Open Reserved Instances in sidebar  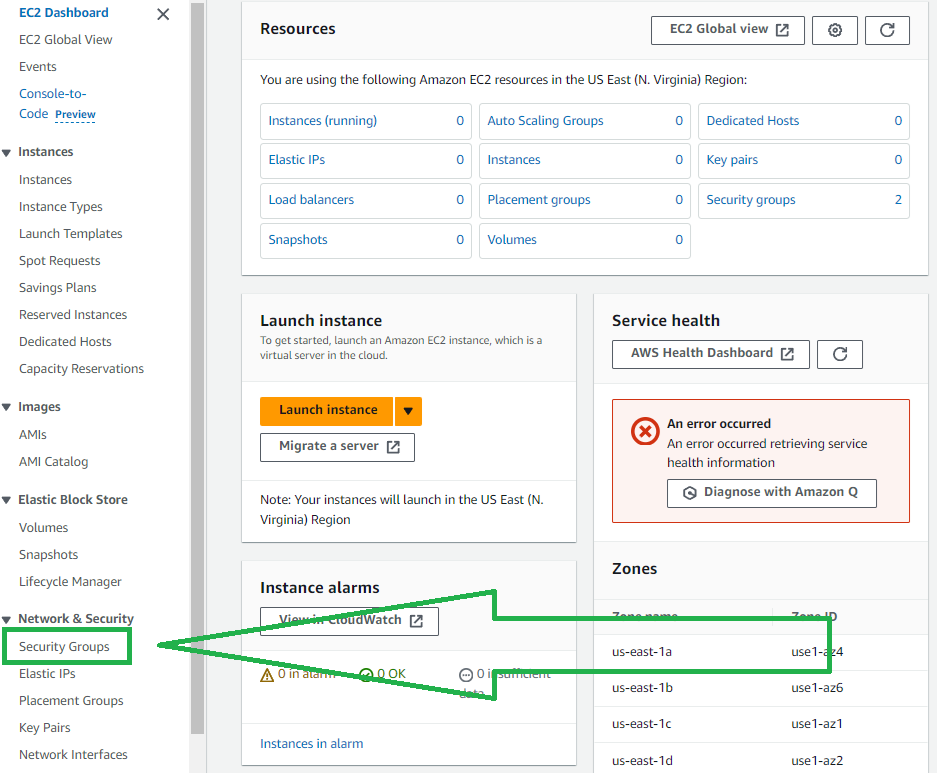point(73,314)
